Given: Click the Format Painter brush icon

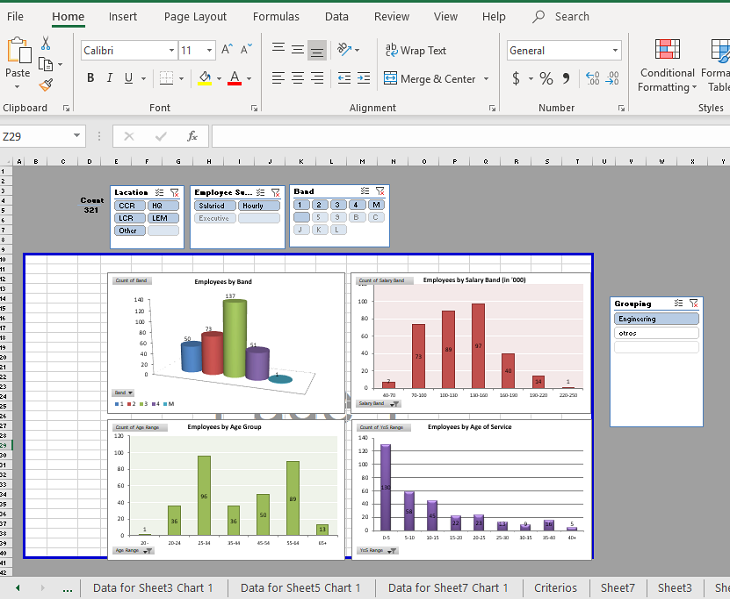Looking at the screenshot, I should click(x=45, y=86).
